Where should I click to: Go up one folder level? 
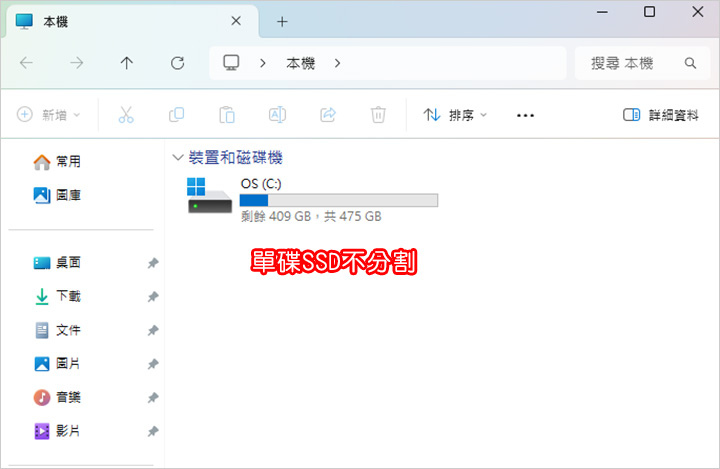coord(127,63)
